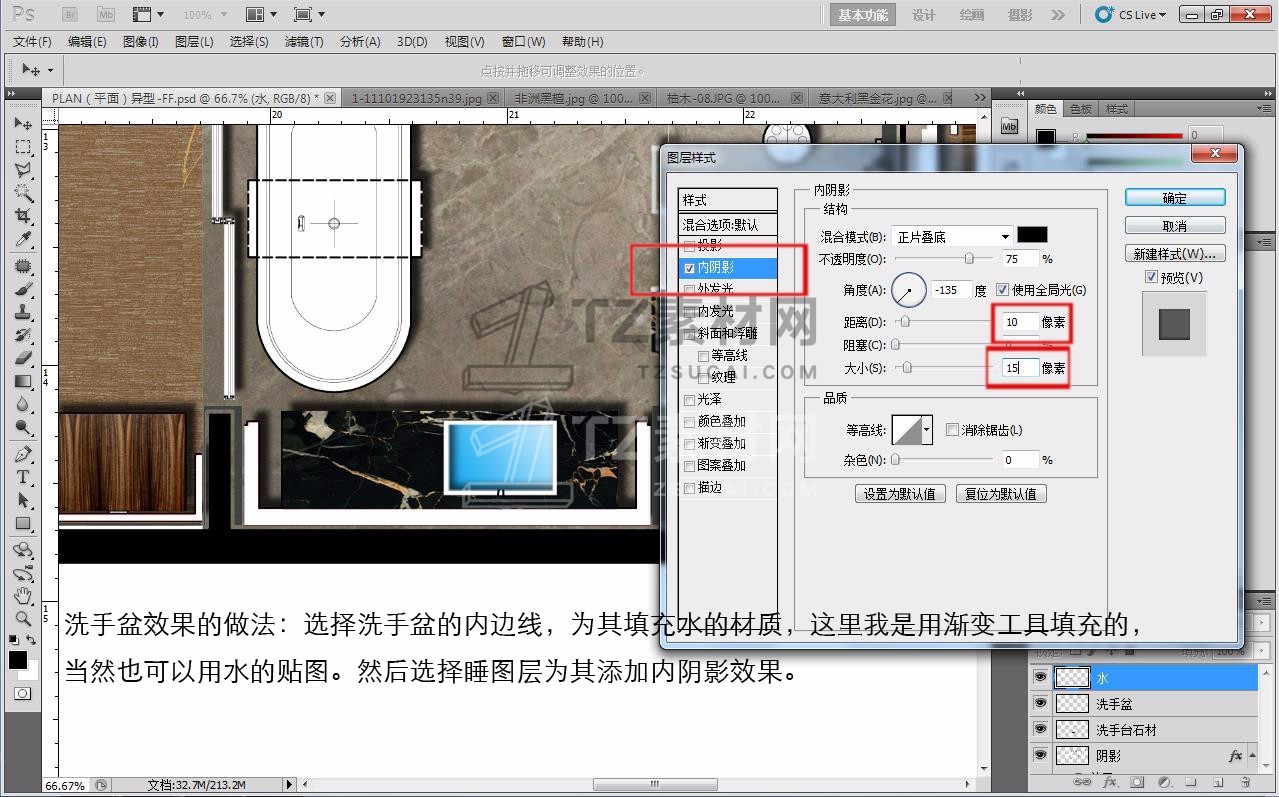Select the 3D Object Rotate tool
Viewport: 1279px width, 797px height.
click(22, 551)
